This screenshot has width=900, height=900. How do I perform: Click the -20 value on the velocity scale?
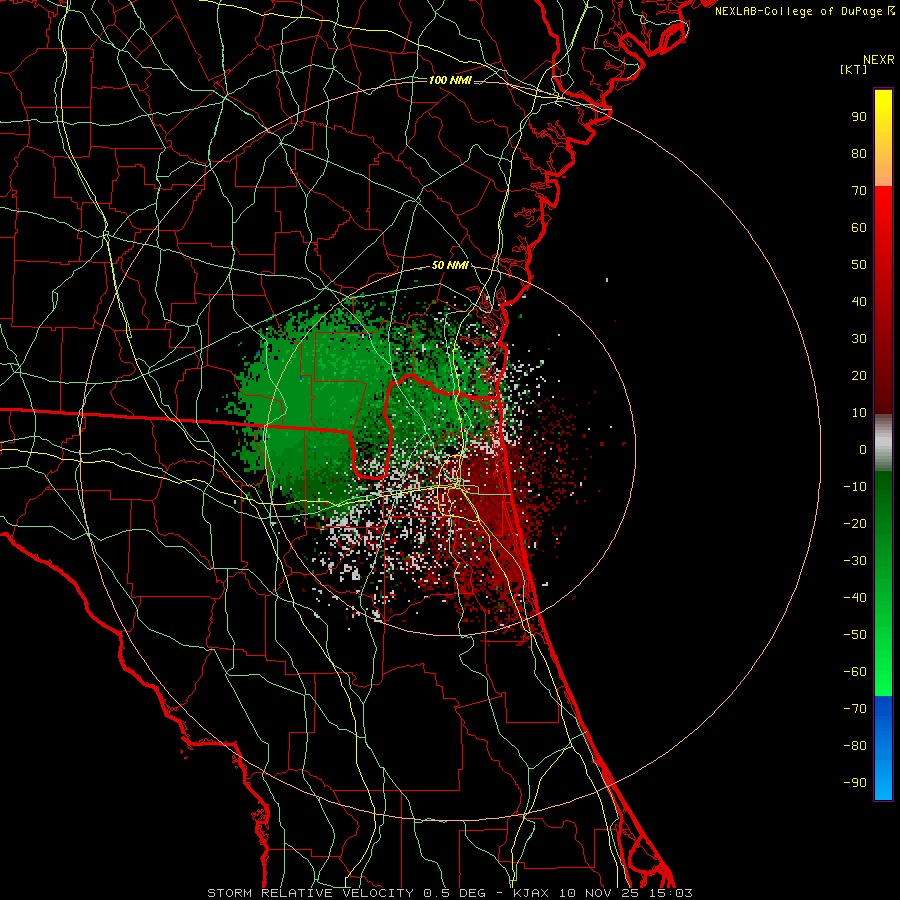point(855,524)
